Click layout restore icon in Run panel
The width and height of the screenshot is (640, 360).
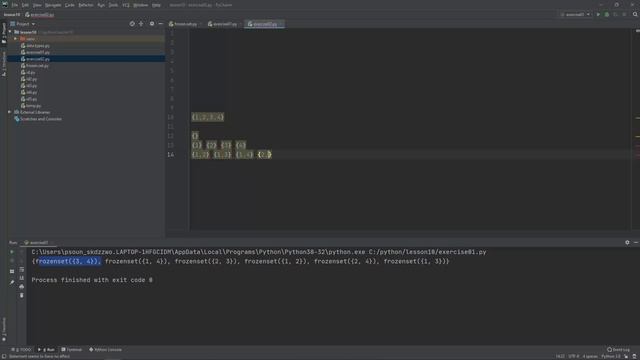click(12, 271)
